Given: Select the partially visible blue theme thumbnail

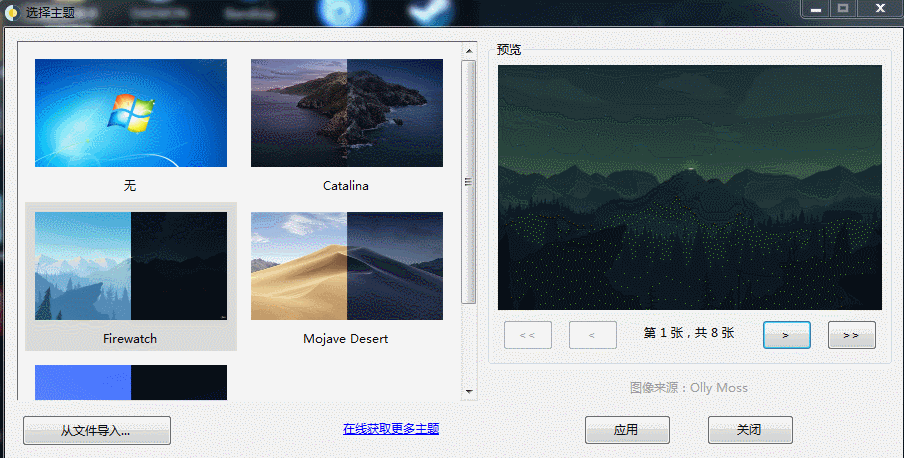Looking at the screenshot, I should click(131, 382).
